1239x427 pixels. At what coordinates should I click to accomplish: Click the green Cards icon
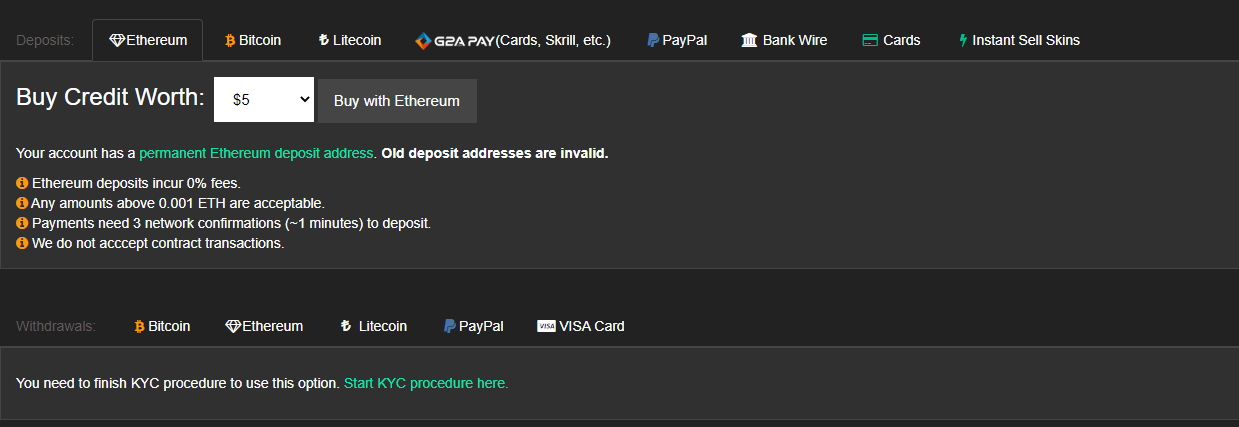tap(870, 41)
